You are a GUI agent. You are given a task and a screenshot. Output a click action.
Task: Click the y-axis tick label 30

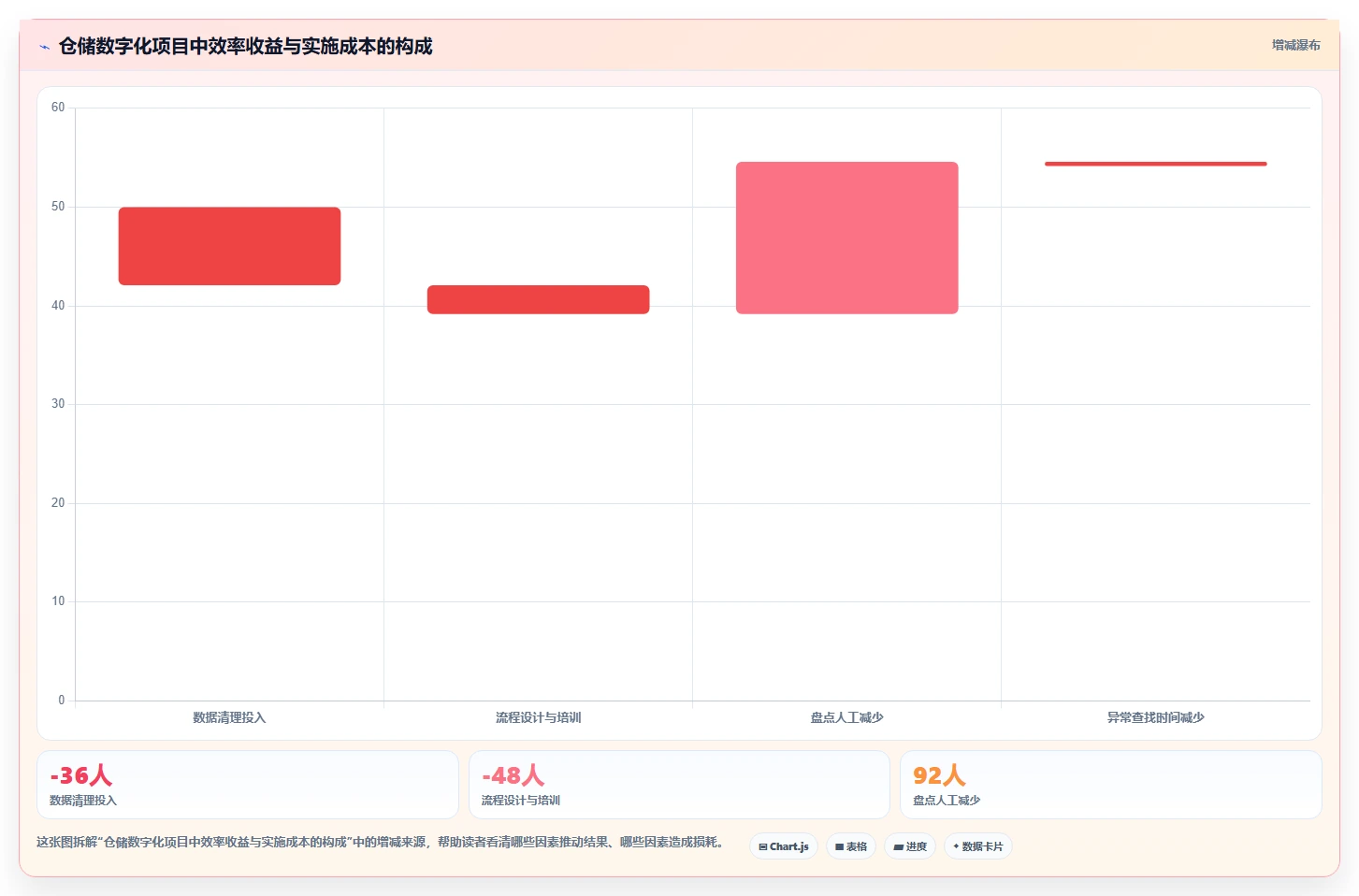[58, 404]
